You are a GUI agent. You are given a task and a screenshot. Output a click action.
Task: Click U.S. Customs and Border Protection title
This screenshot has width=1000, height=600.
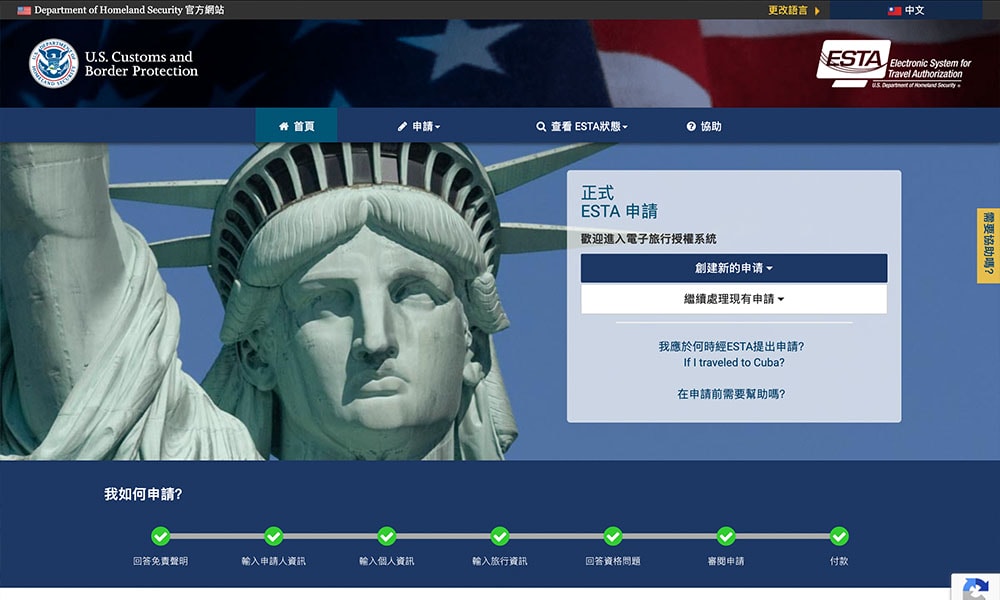click(x=141, y=64)
